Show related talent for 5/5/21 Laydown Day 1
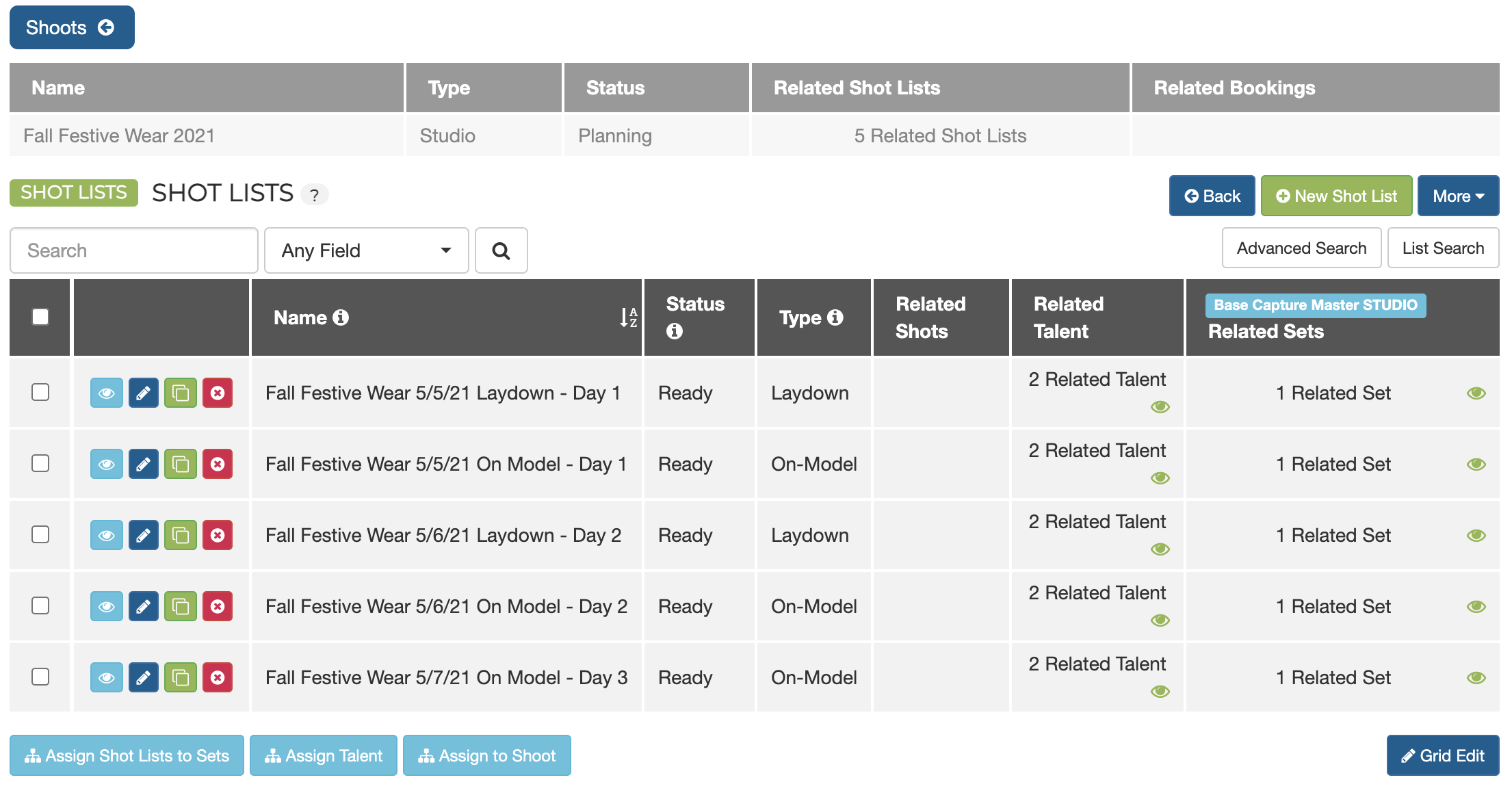Viewport: 1512px width, 795px height. click(x=1160, y=407)
